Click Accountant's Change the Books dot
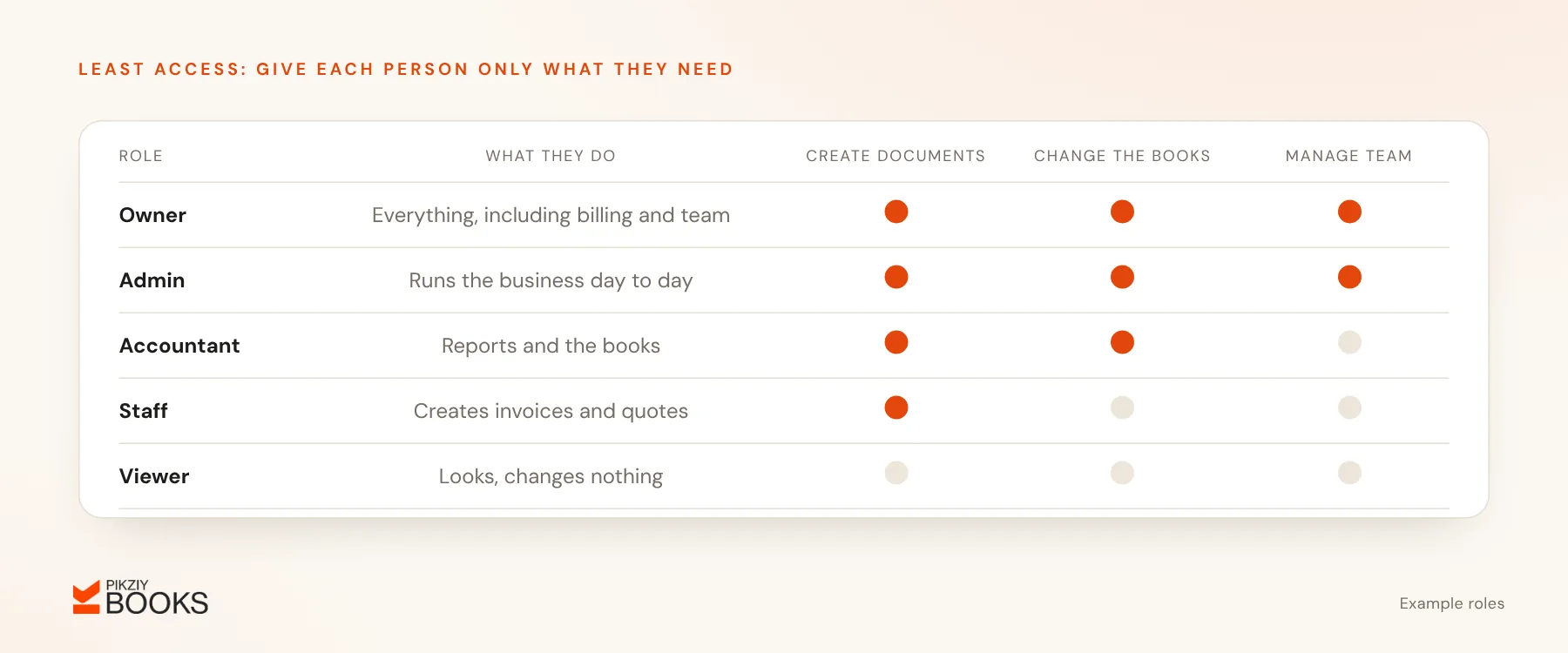Screen dimensions: 1568x653 click(x=1122, y=342)
